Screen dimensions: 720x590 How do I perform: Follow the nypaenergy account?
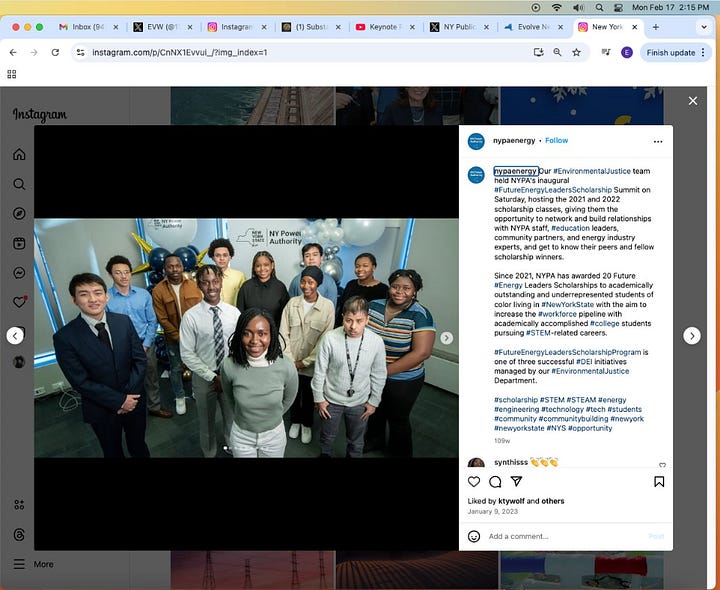[557, 140]
